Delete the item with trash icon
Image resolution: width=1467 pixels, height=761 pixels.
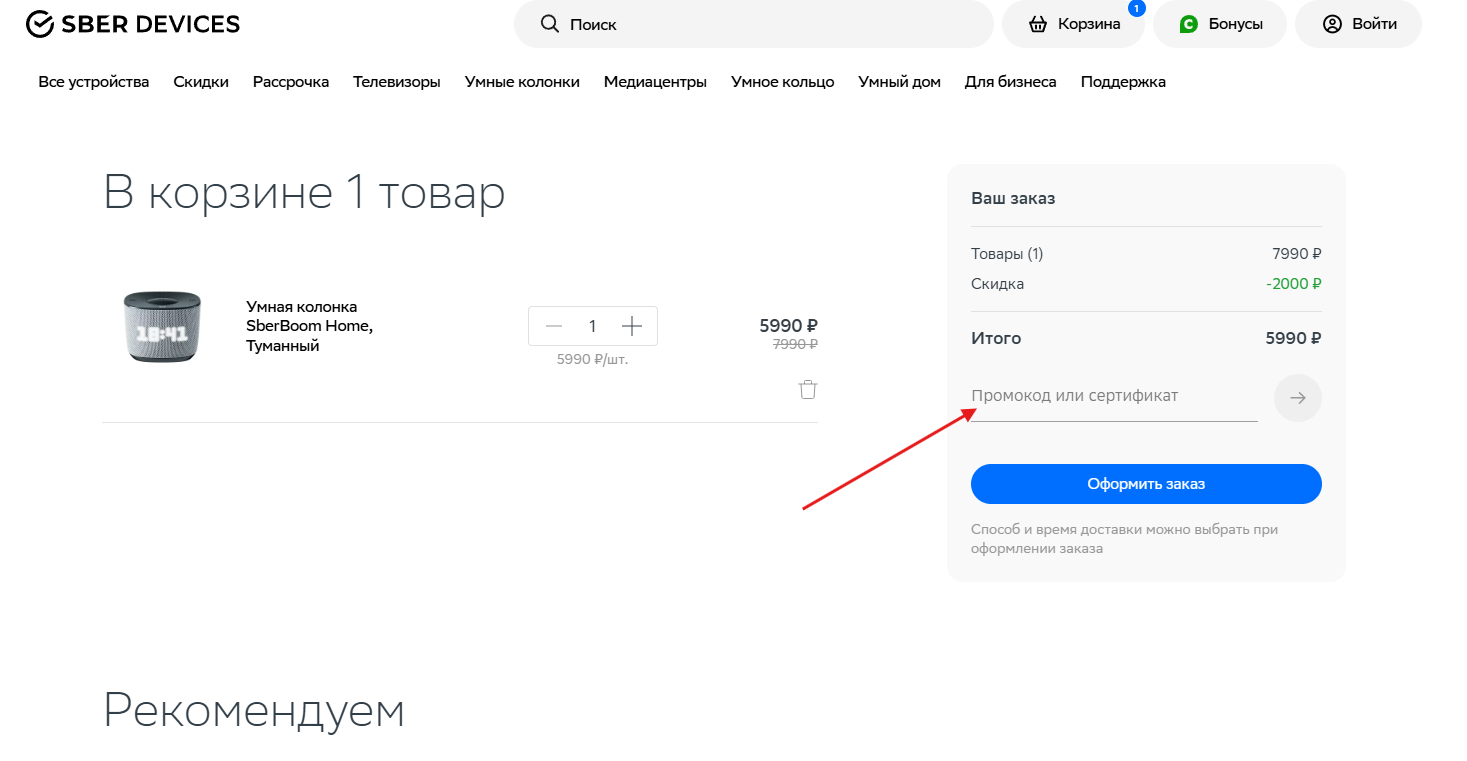coord(808,390)
